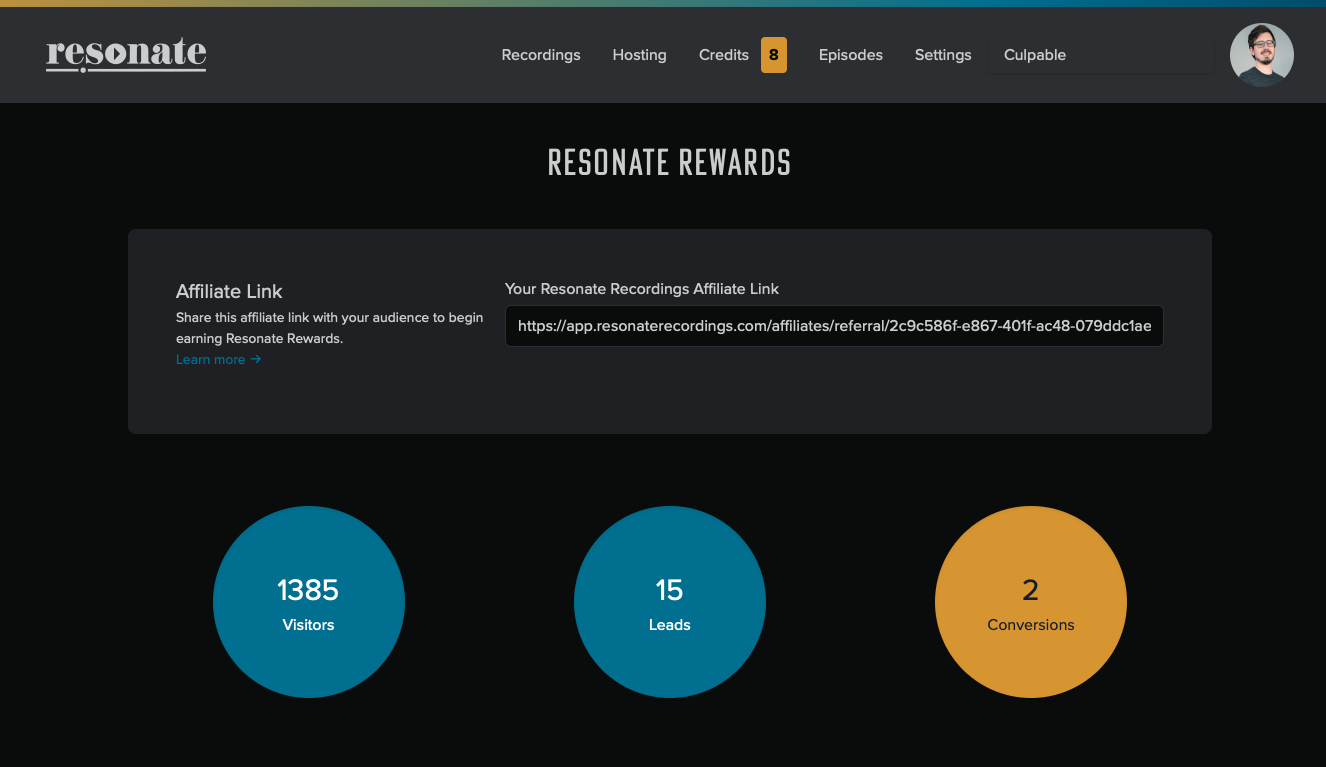
Task: Click the Affiliate Link section title
Action: (229, 291)
